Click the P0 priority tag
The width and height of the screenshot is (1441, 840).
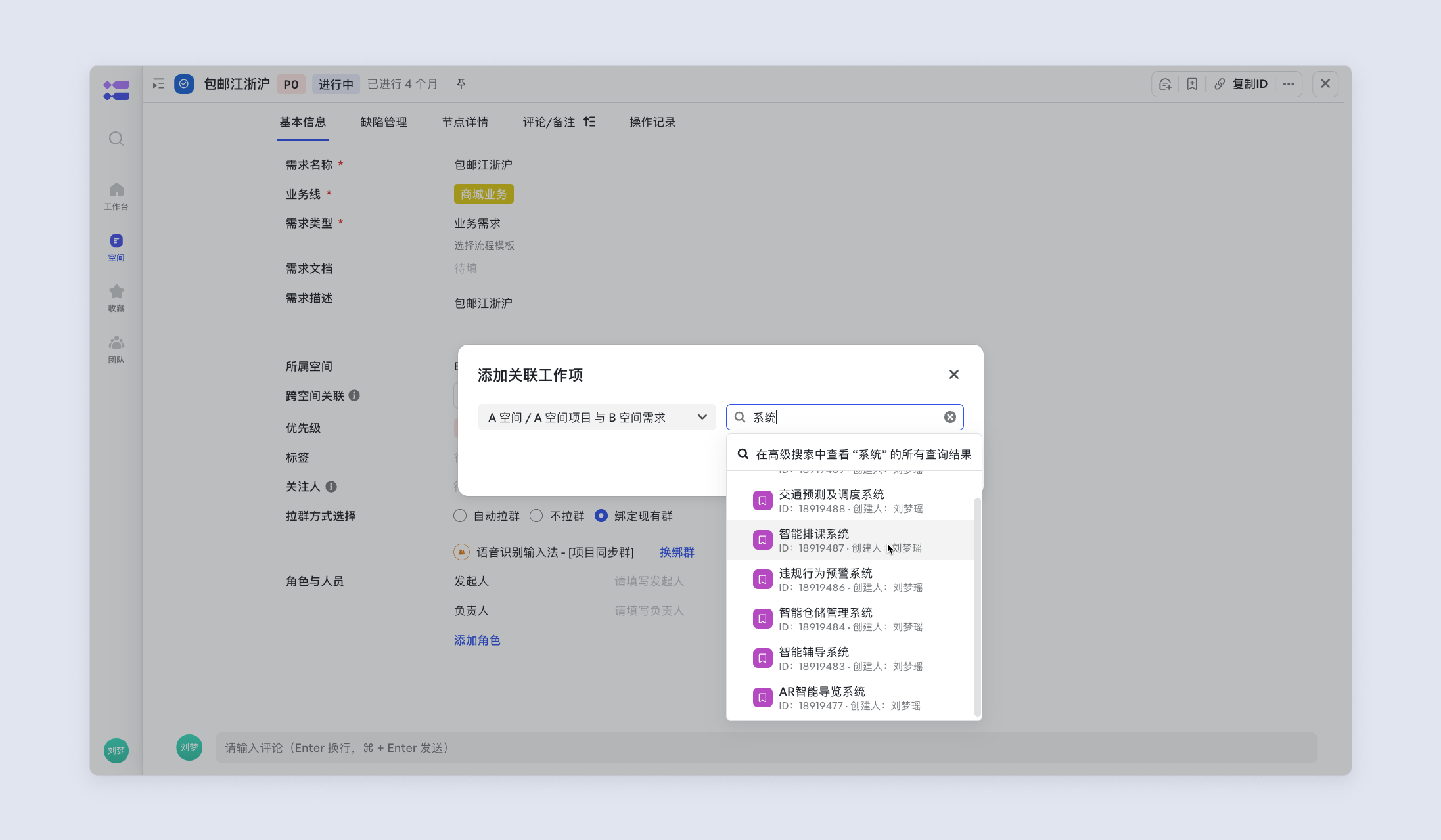coord(291,84)
